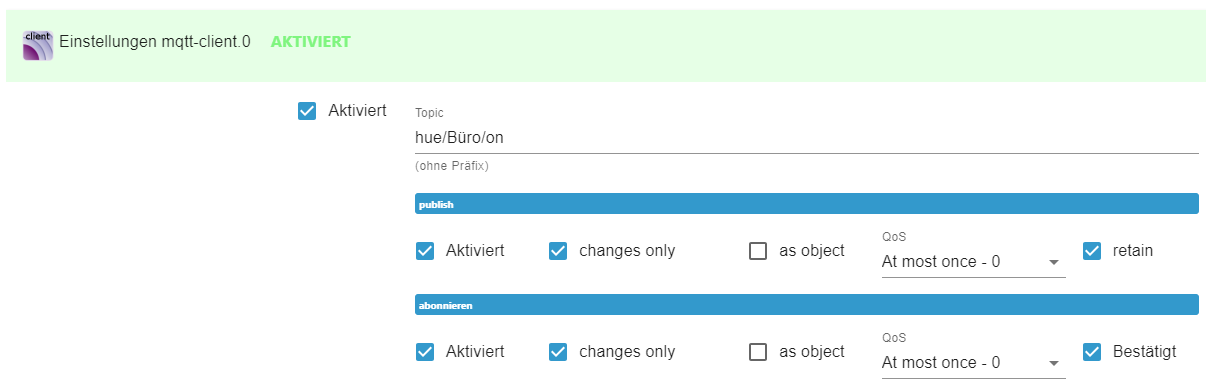Viewport: 1206px width, 385px height.
Task: Toggle the Bestätigt checkbox
Action: [x=1092, y=352]
